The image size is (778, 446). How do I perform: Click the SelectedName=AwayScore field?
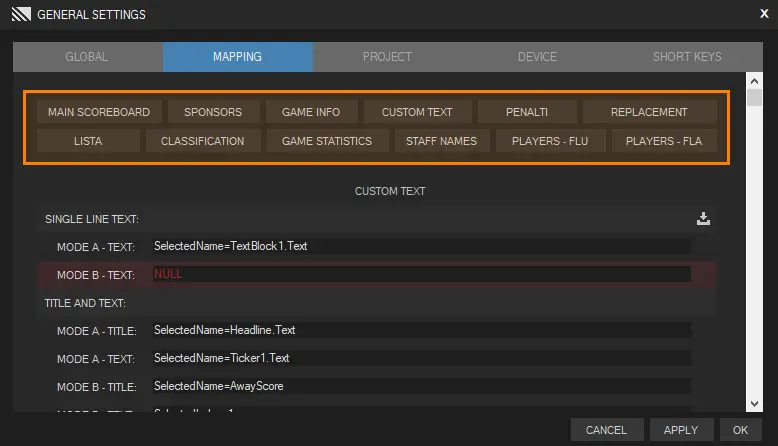click(421, 386)
